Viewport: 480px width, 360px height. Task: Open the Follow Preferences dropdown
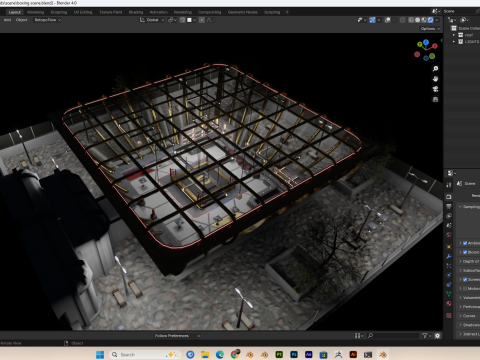177,336
